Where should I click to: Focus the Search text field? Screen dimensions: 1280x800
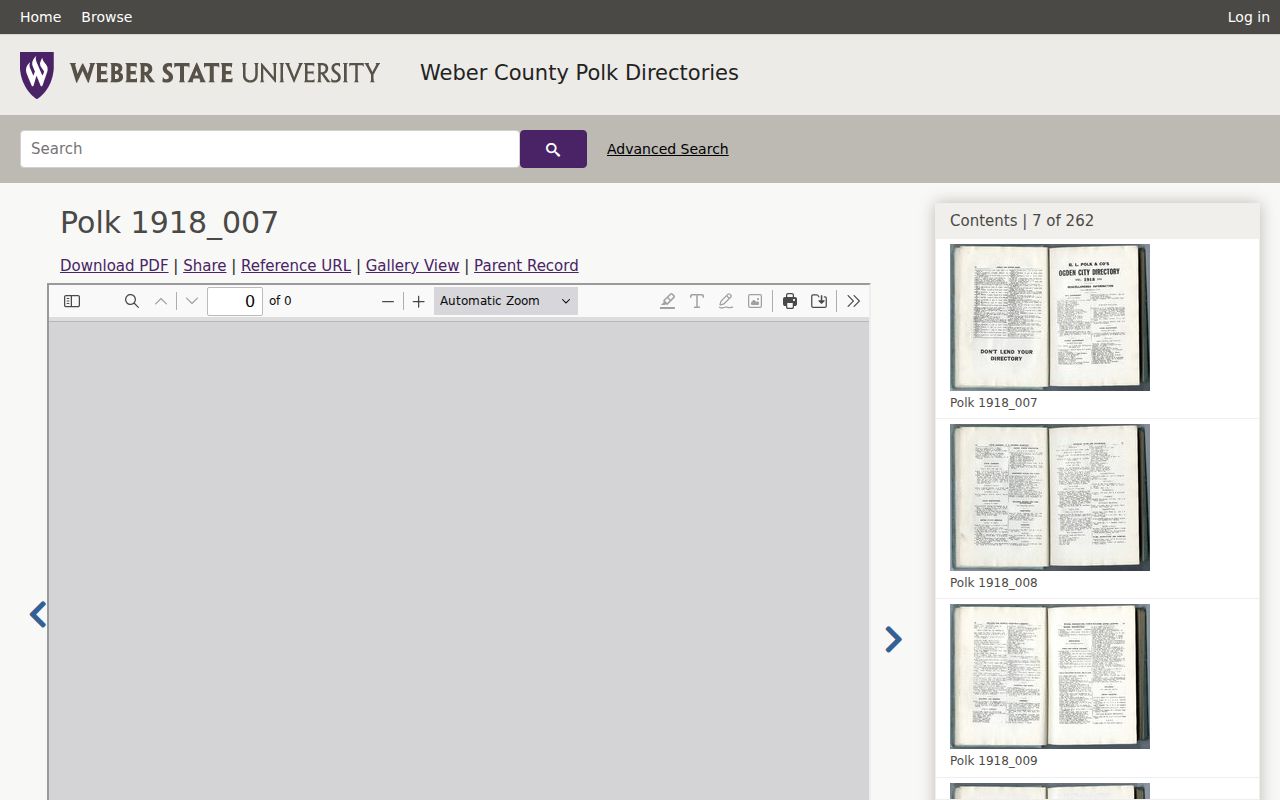coord(270,149)
